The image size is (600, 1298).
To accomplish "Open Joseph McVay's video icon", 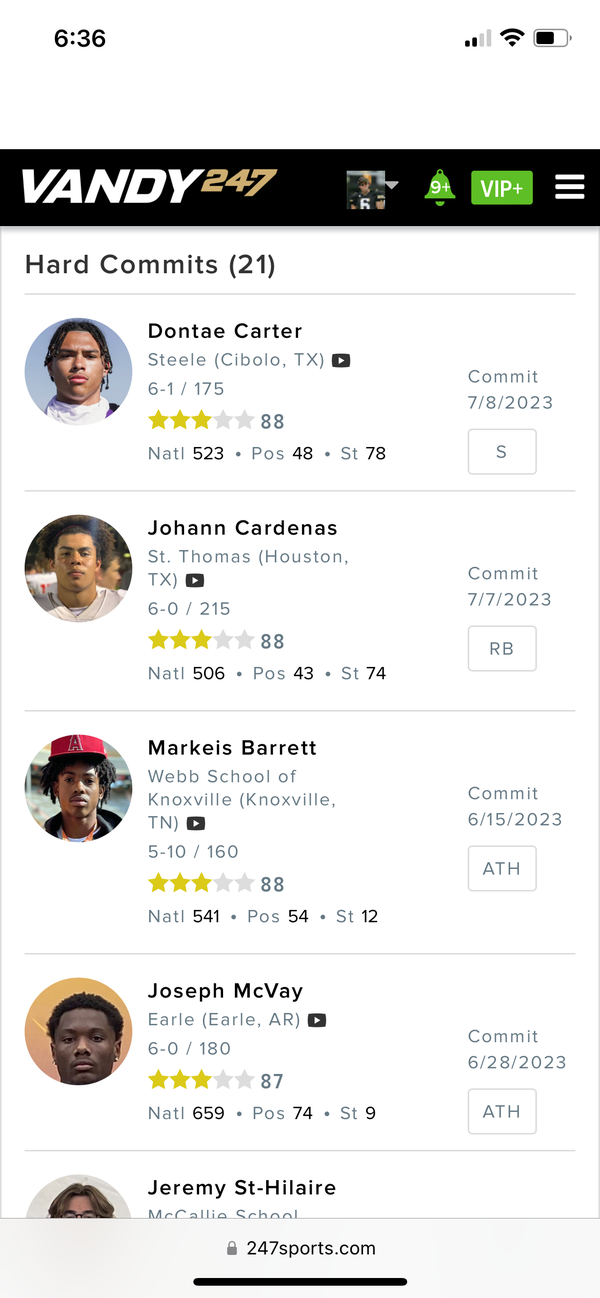I will click(x=317, y=1021).
